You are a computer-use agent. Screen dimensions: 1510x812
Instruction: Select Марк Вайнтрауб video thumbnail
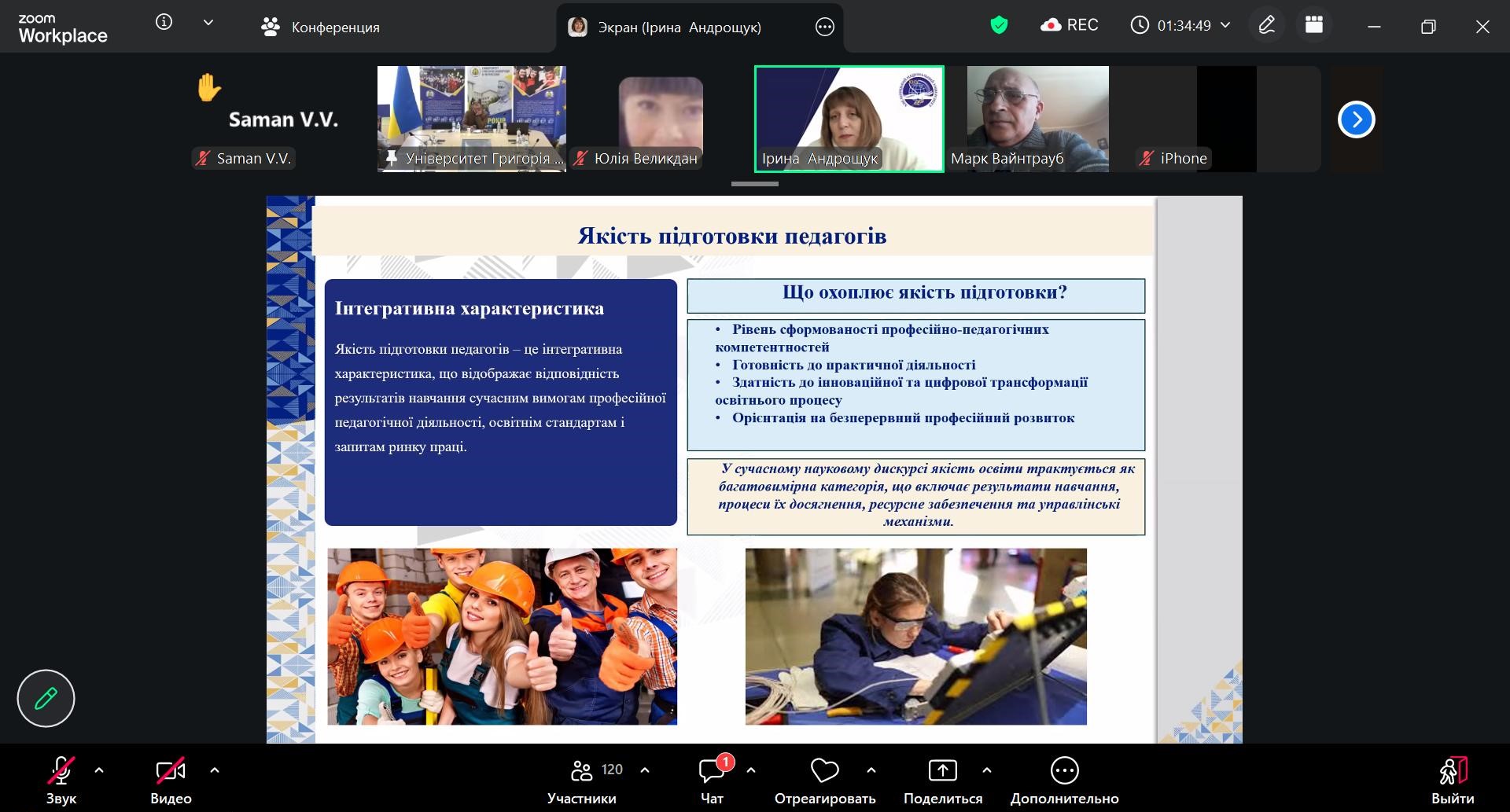1037,119
